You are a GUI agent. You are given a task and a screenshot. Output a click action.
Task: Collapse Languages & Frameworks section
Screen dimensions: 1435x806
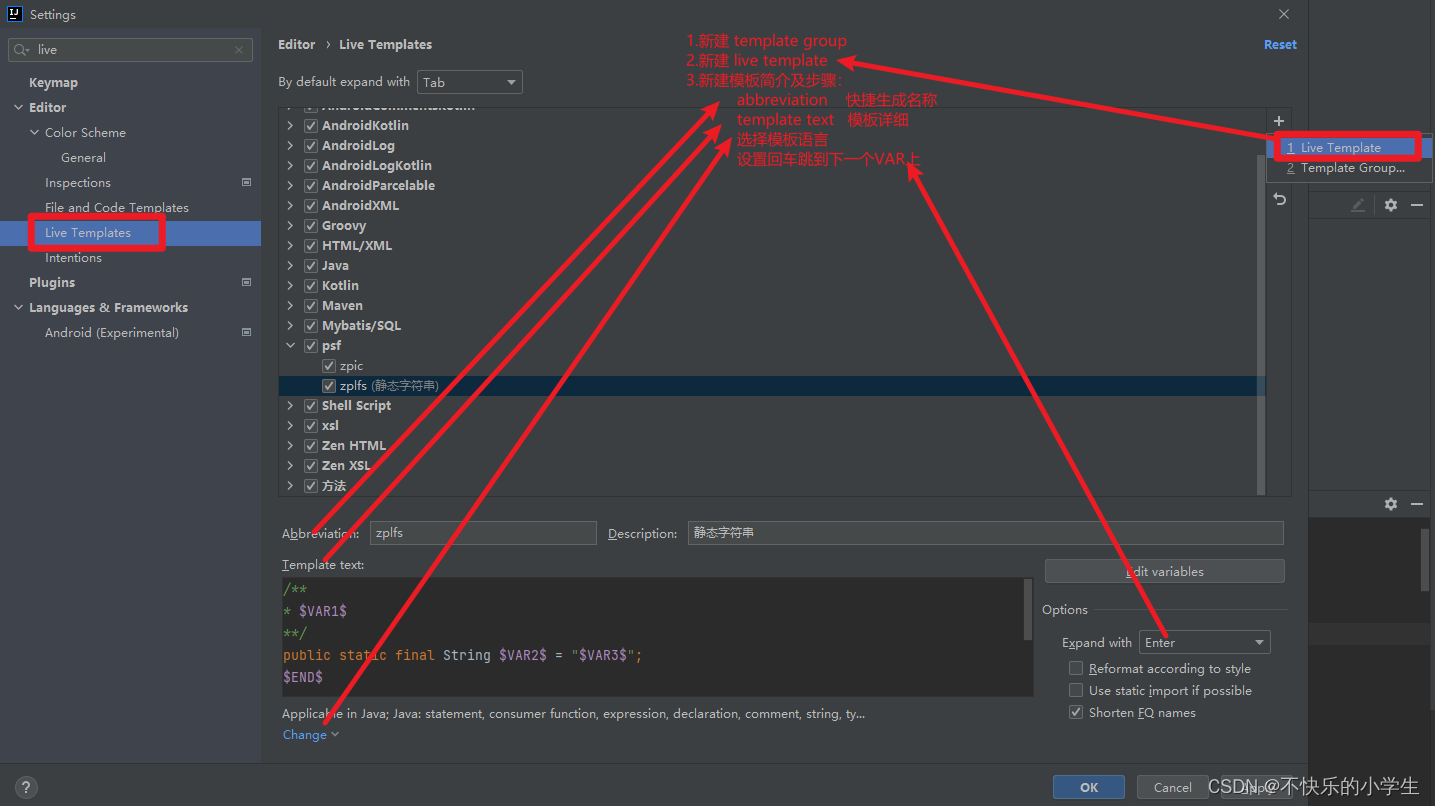[18, 308]
